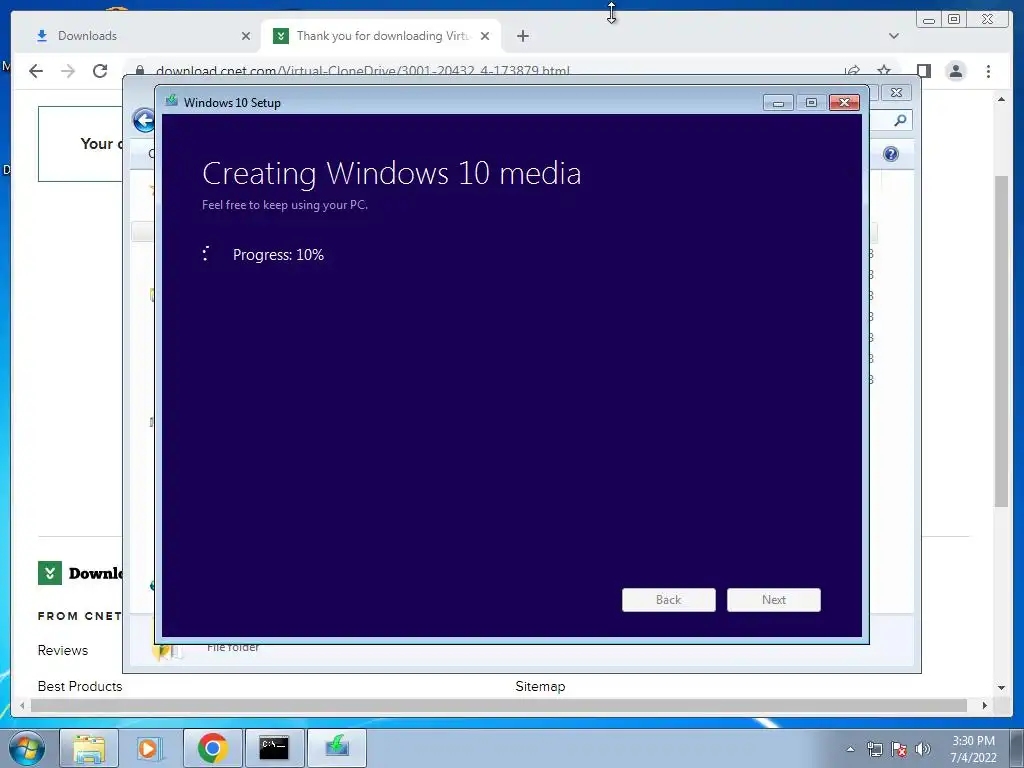Viewport: 1024px width, 768px height.
Task: Open Windows Start menu
Action: click(x=27, y=748)
